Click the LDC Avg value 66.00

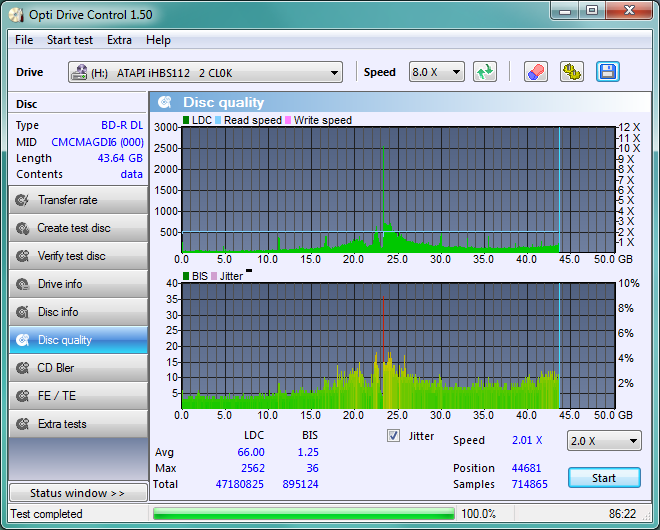tap(251, 452)
